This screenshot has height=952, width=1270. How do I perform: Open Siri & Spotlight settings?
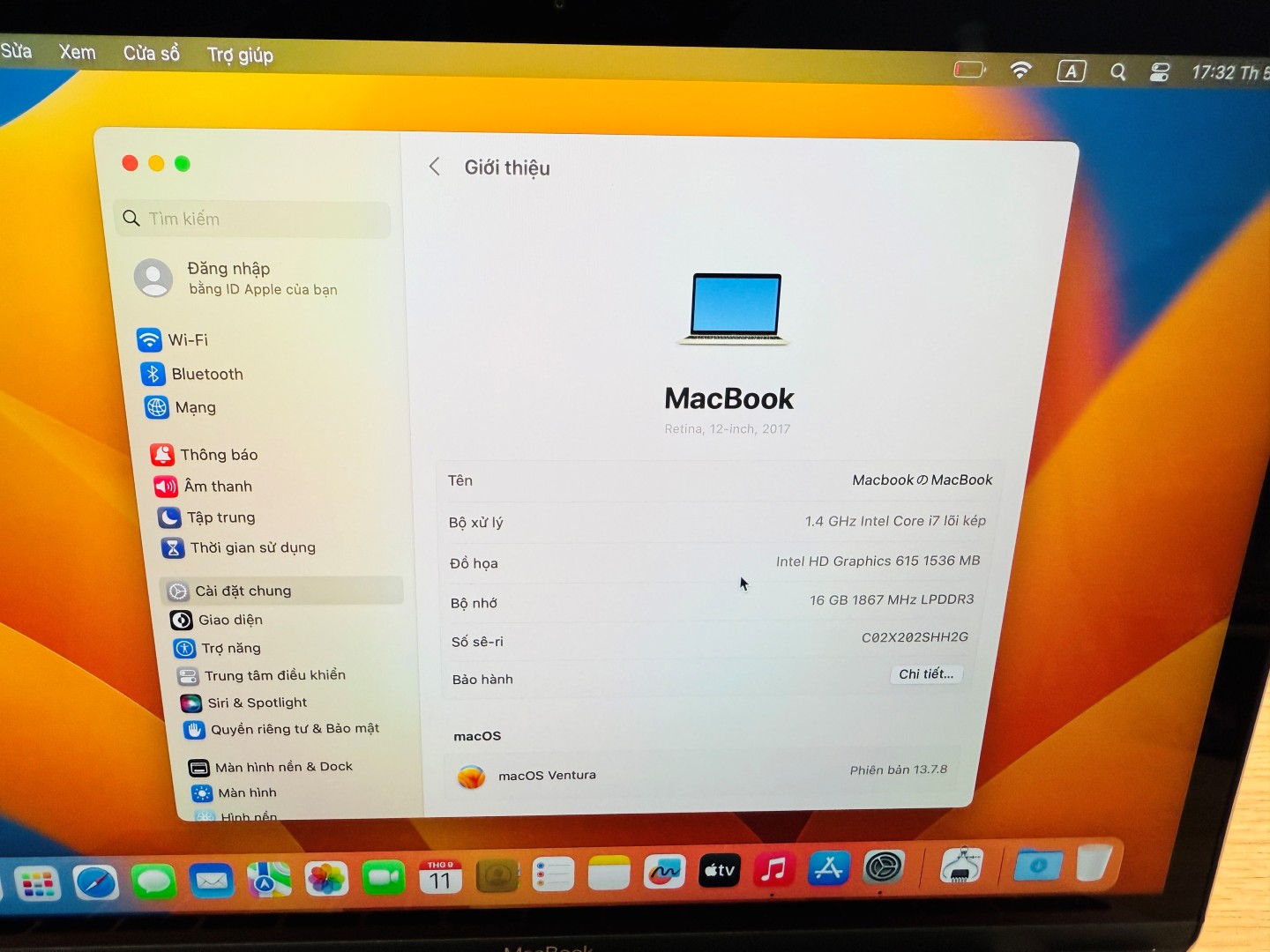(244, 703)
